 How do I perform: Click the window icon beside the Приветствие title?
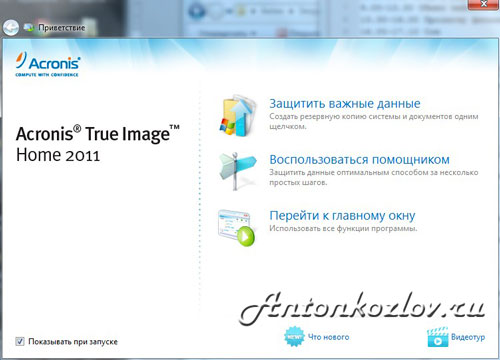[x=29, y=28]
